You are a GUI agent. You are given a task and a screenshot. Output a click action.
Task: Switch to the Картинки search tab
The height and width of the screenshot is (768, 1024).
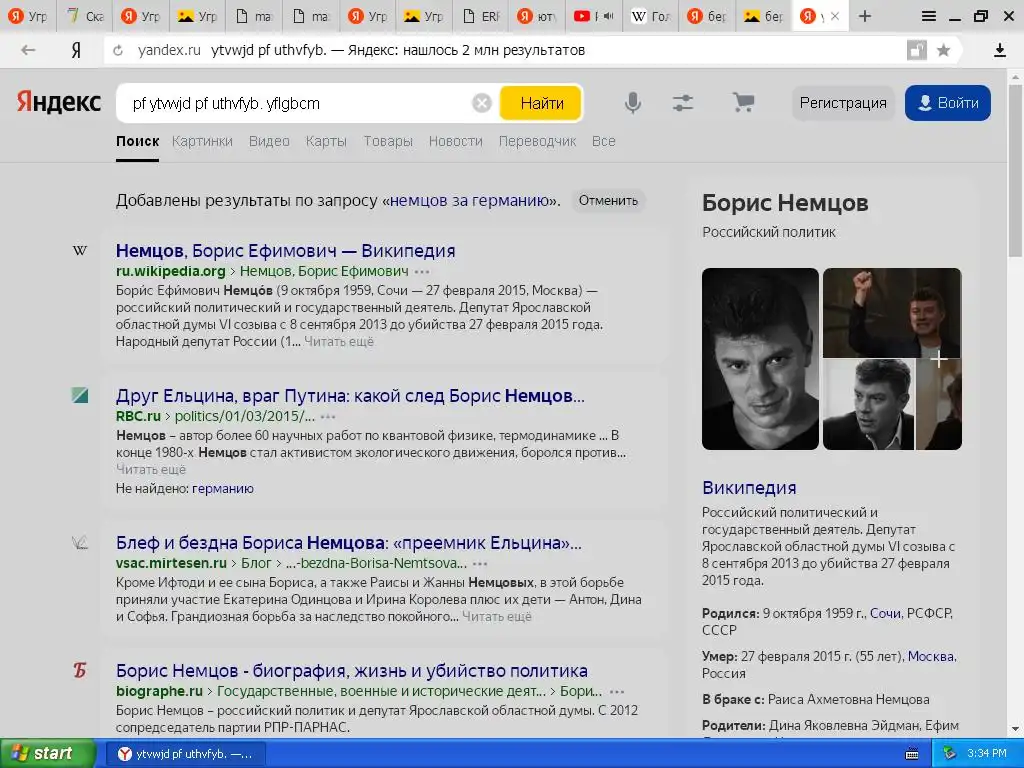[202, 141]
